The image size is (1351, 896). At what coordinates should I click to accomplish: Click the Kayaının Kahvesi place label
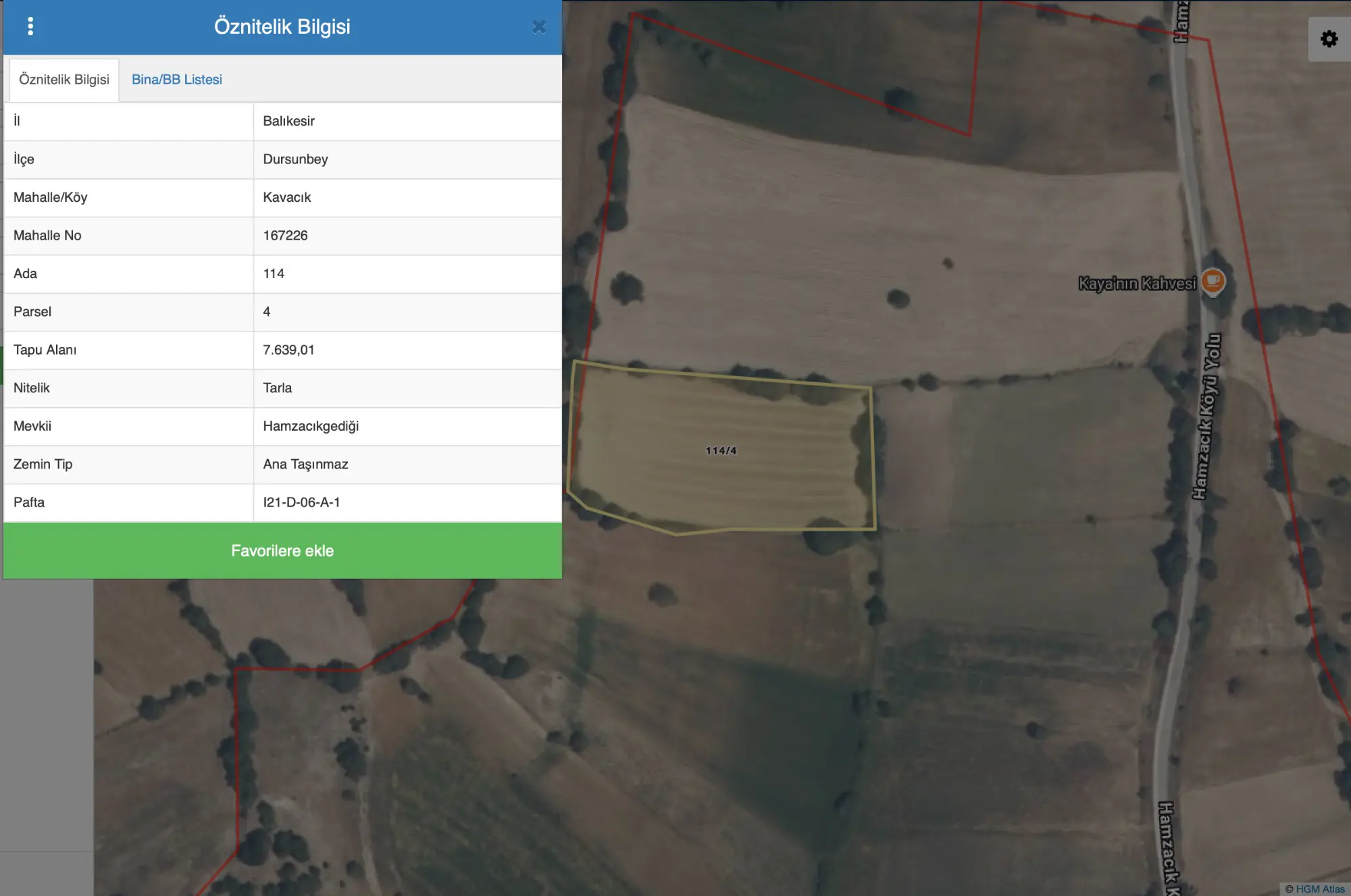1137,284
